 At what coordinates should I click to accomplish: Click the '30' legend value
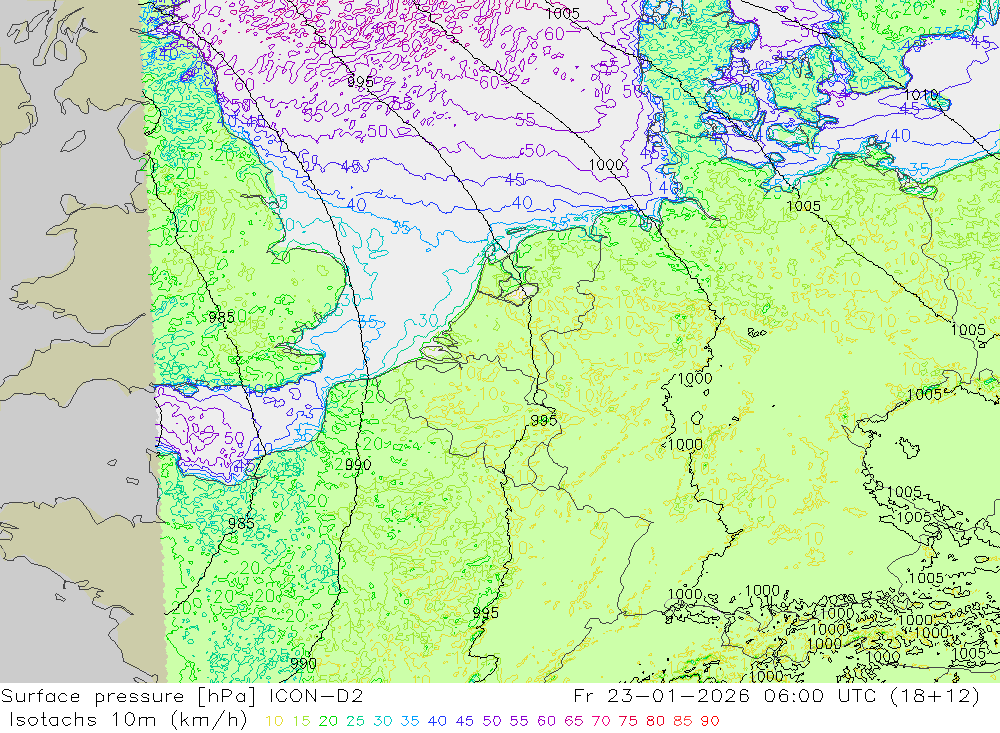(383, 722)
